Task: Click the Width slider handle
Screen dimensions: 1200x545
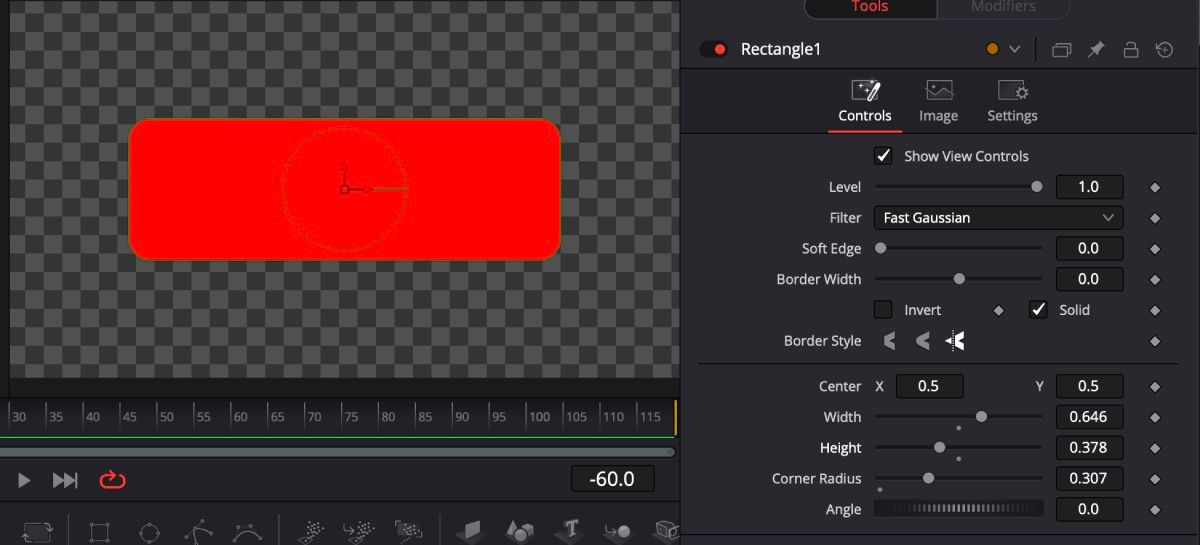Action: (x=981, y=417)
